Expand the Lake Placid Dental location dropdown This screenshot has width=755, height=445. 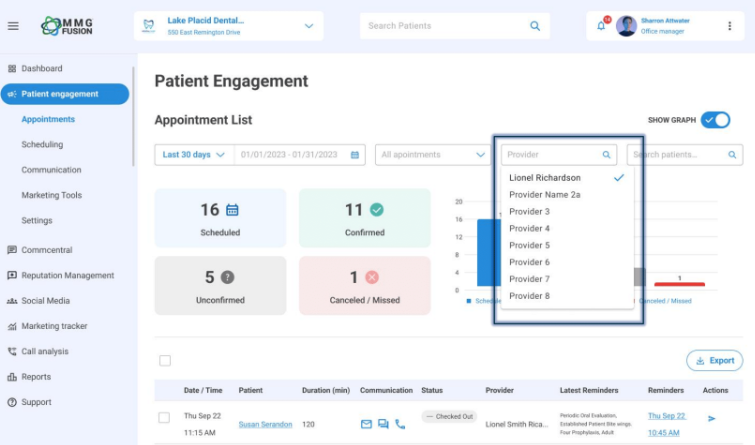click(309, 26)
